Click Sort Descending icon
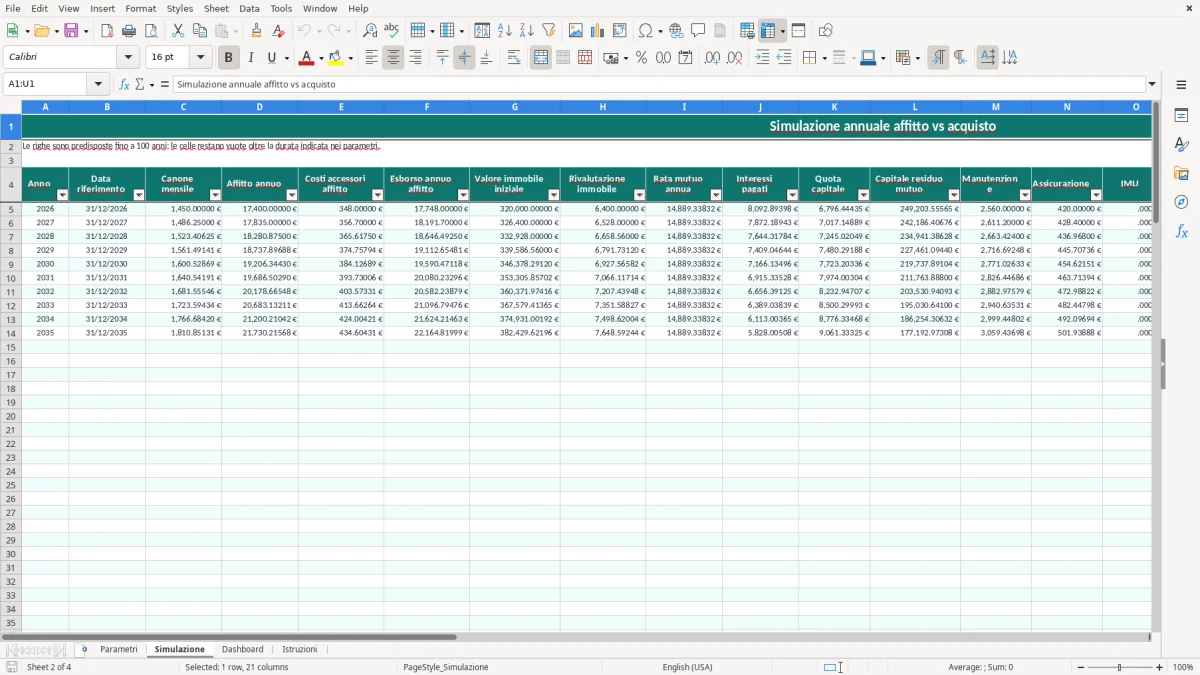Image resolution: width=1200 pixels, height=675 pixels. [527, 31]
